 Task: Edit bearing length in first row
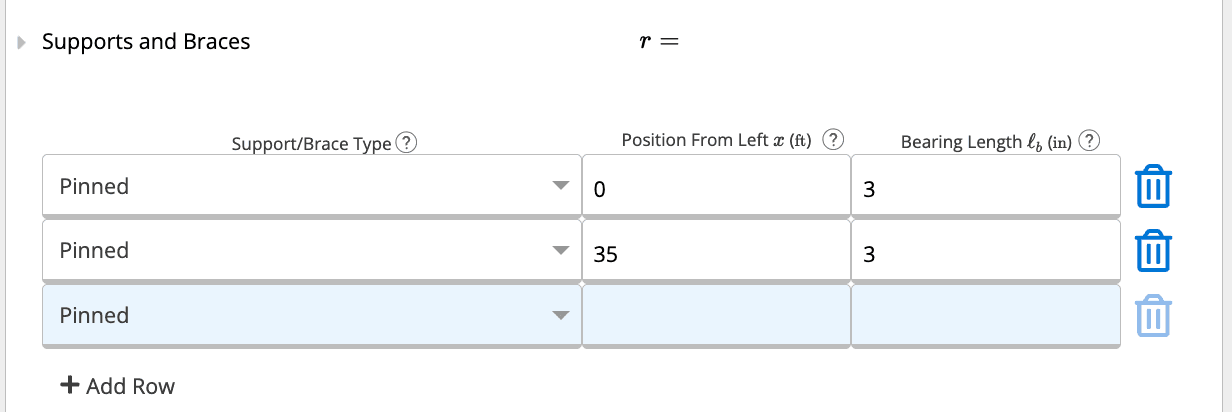(x=985, y=187)
